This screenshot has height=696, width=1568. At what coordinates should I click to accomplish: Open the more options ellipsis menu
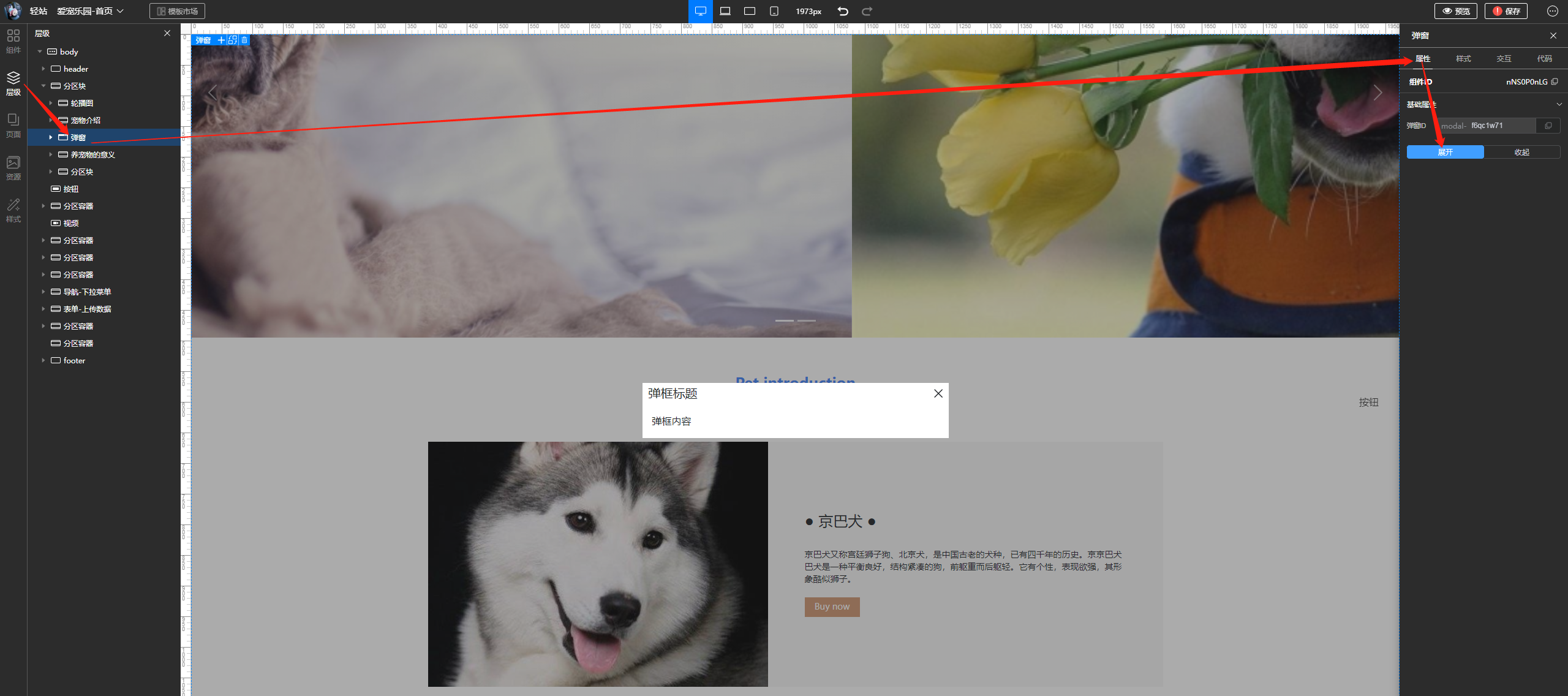1552,11
